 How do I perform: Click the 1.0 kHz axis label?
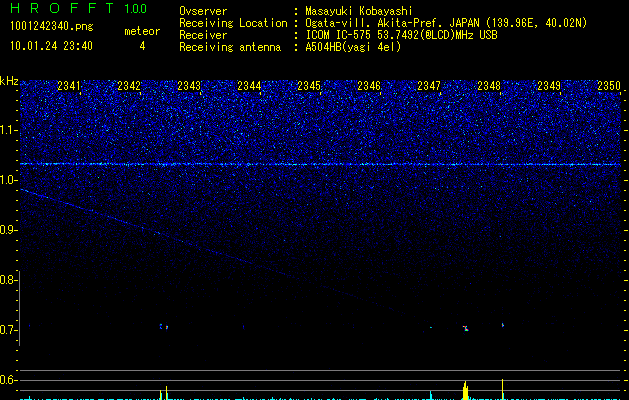tap(9, 180)
